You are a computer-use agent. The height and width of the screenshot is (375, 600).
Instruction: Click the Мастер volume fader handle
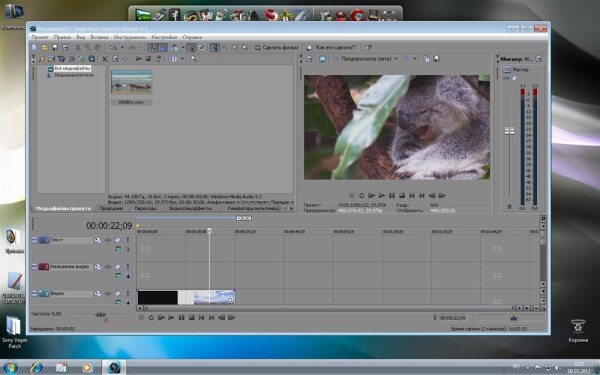pos(509,131)
